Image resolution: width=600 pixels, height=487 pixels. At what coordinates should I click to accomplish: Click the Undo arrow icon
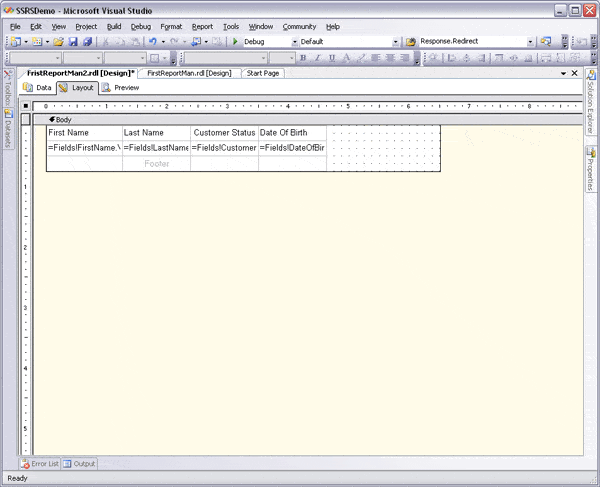[x=153, y=41]
